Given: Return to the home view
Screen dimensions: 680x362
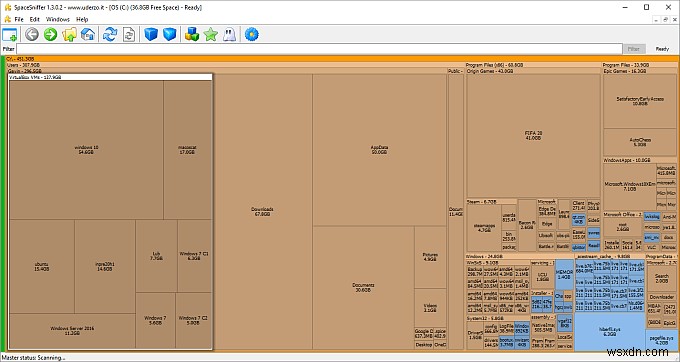Looking at the screenshot, I should [88, 34].
